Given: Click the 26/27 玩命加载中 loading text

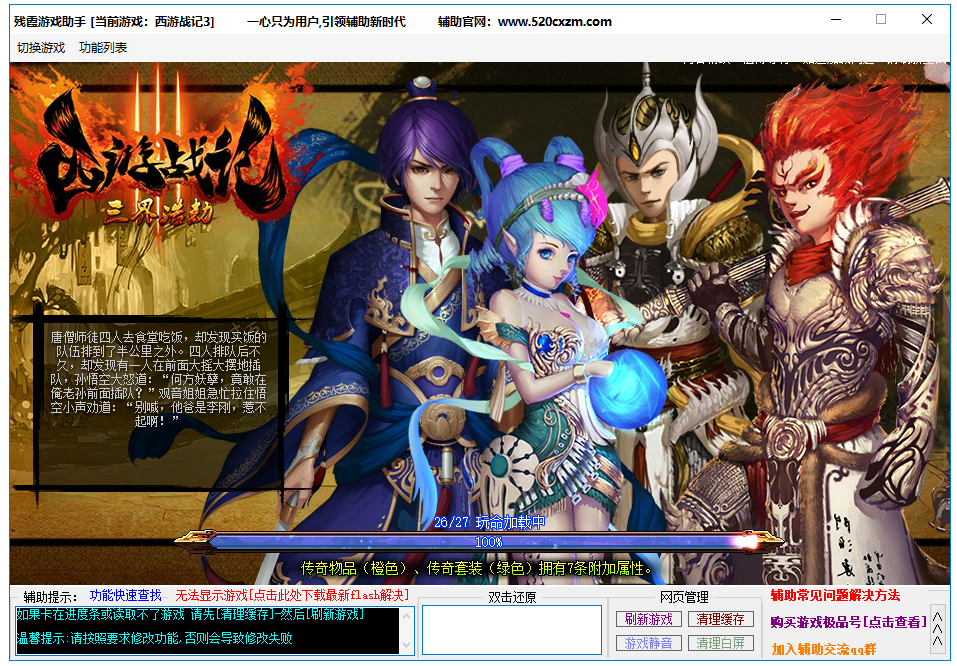Looking at the screenshot, I should point(490,523).
